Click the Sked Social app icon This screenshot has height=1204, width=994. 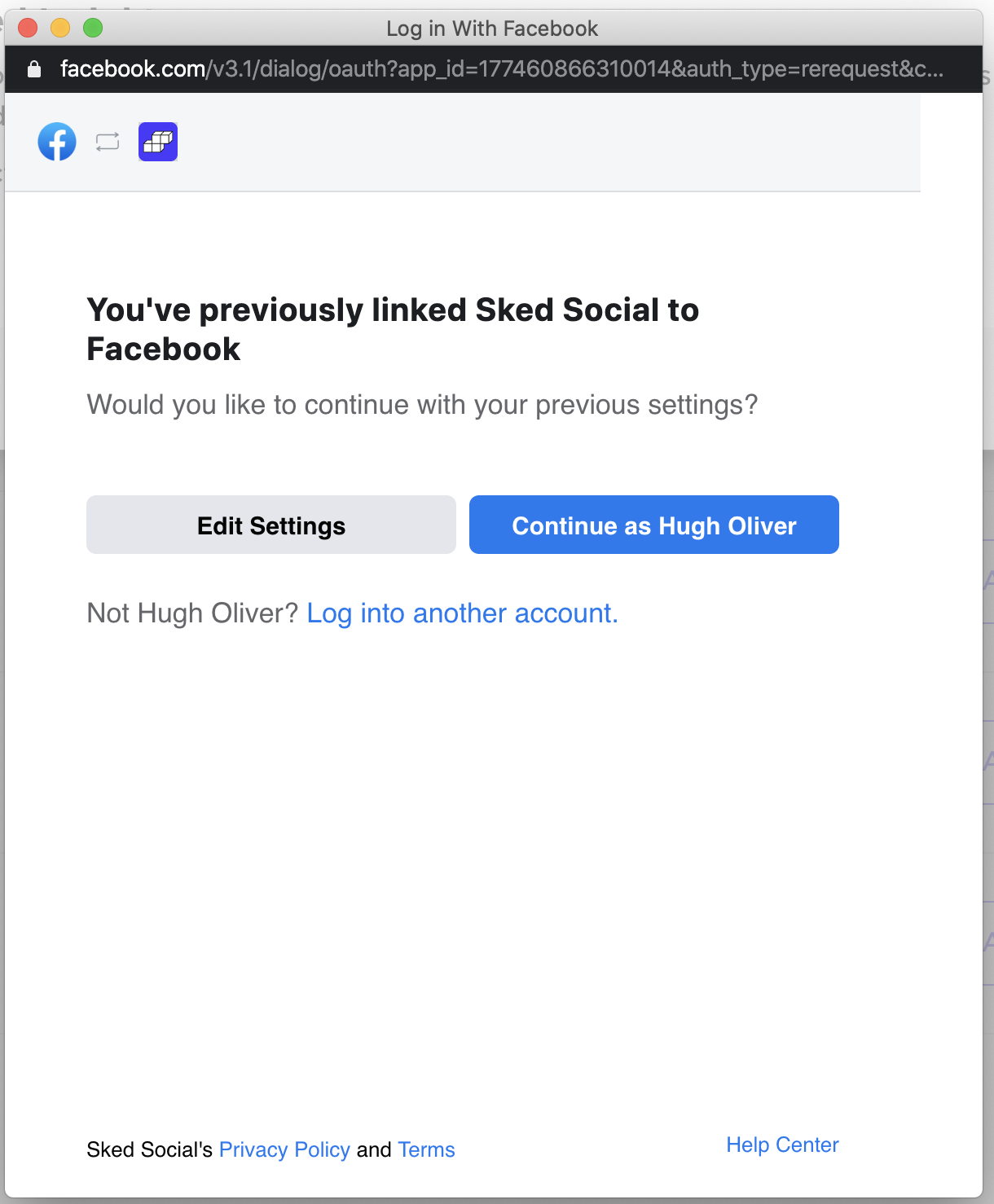(x=158, y=142)
